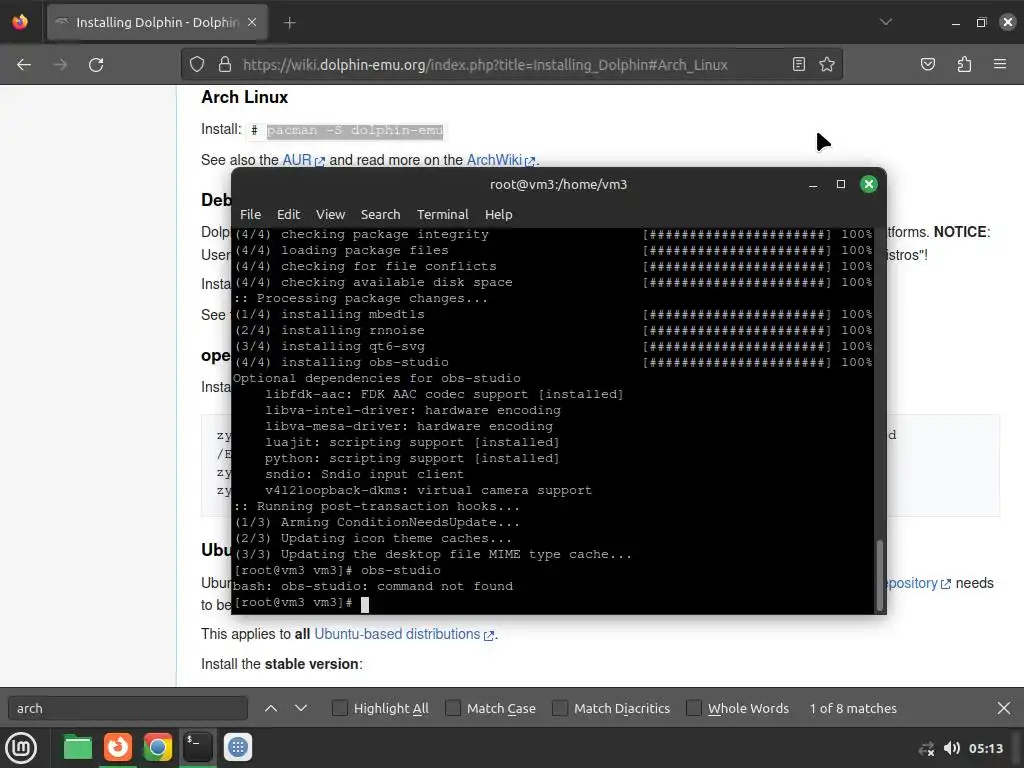Enable Highlight All checkbox
The width and height of the screenshot is (1024, 768).
pos(340,708)
